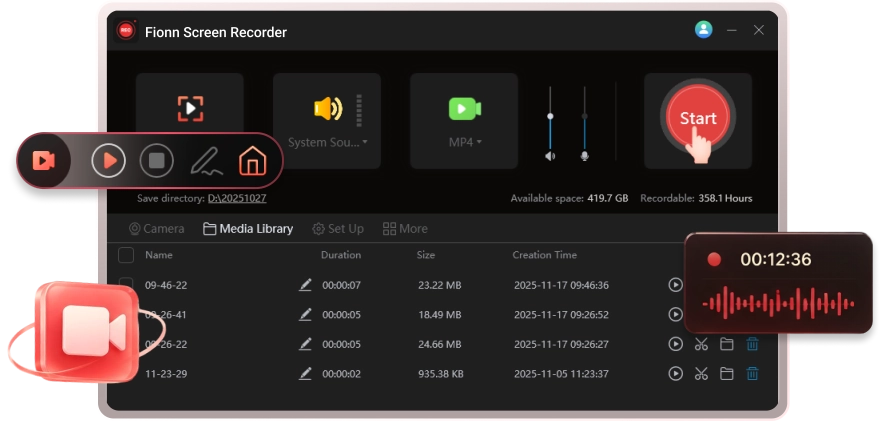
Task: Open the More tab
Action: point(405,229)
